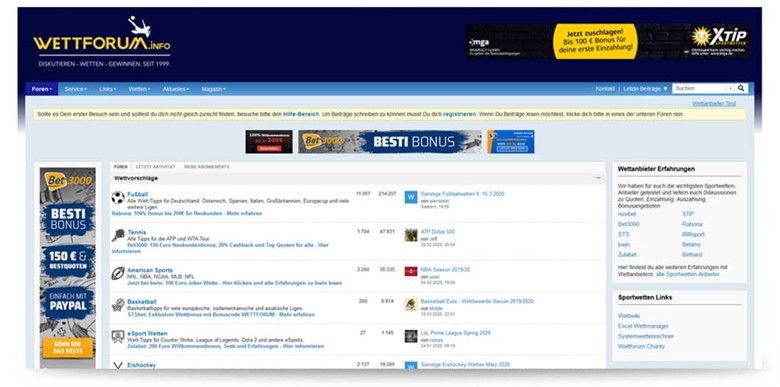Expand the Letzte Beiträge dropdown

646,89
